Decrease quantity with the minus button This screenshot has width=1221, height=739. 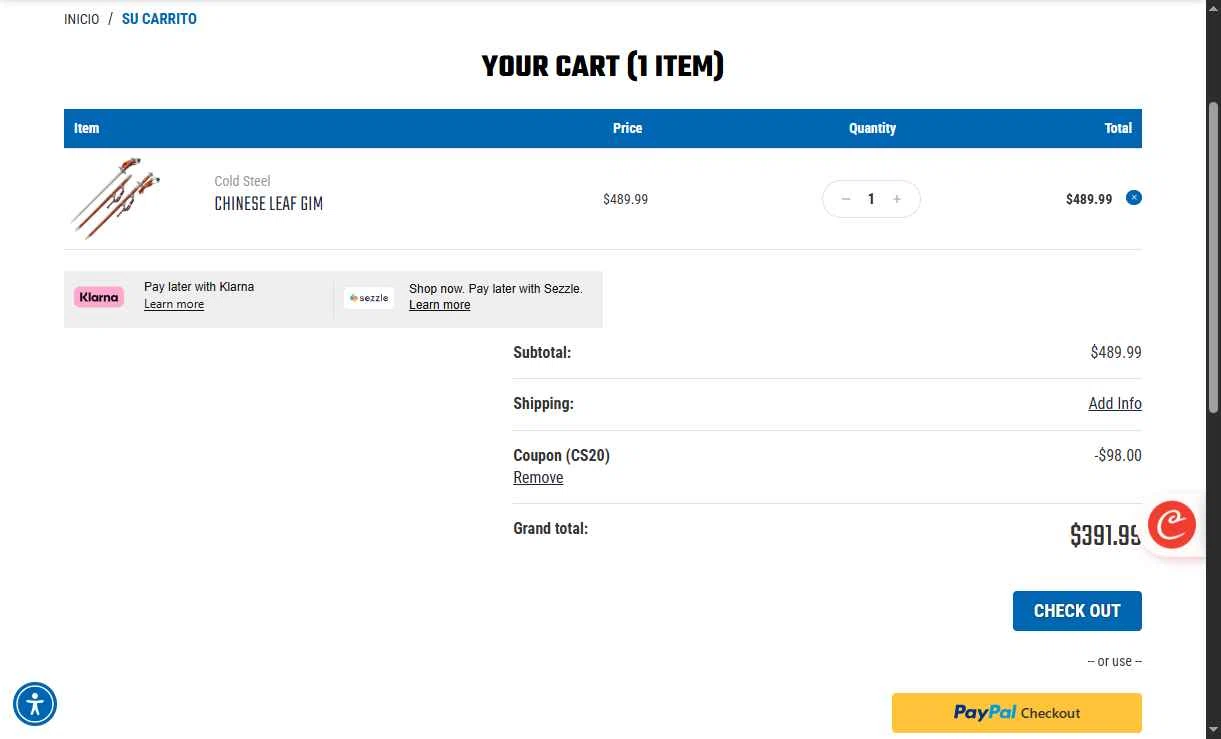click(846, 199)
